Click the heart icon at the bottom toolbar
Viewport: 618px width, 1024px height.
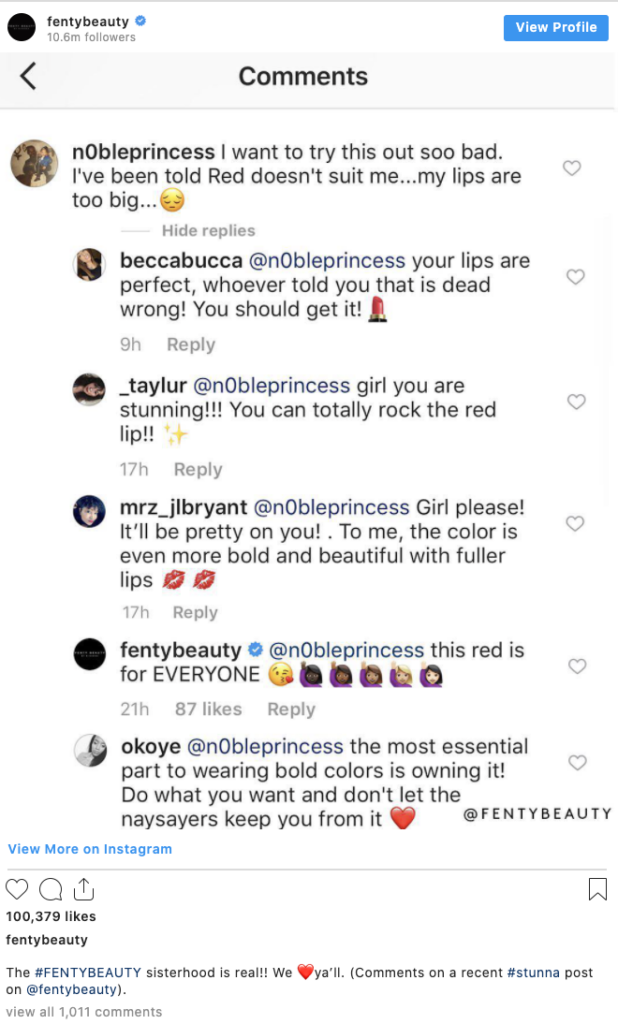pyautogui.click(x=17, y=889)
